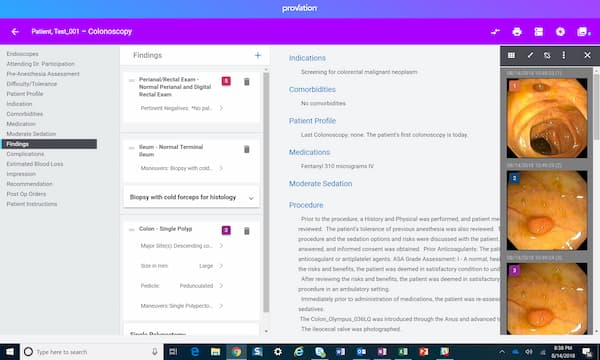Open Post Op Orders section

[x=26, y=194]
